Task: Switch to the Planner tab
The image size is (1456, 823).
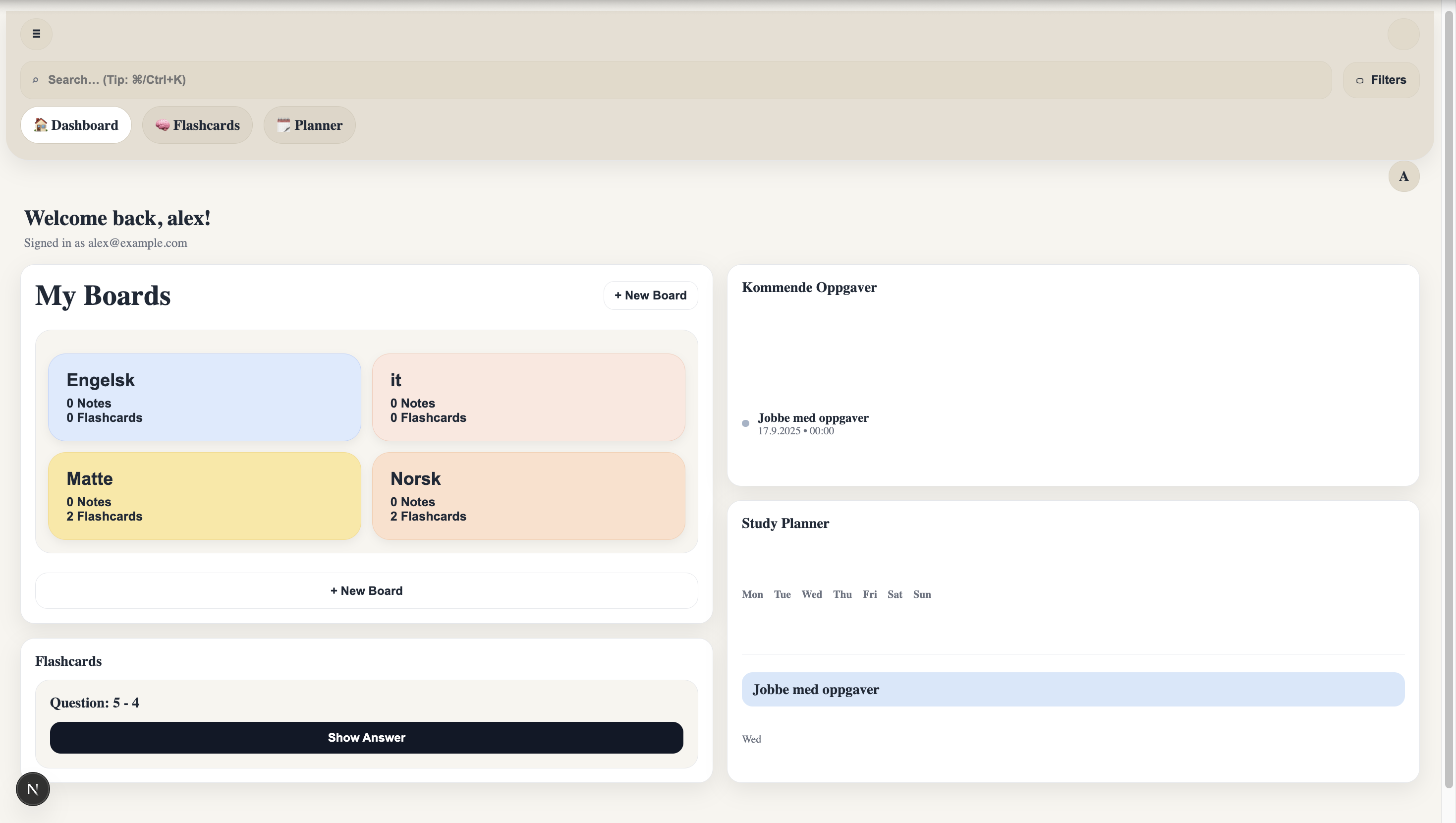Action: (x=309, y=125)
